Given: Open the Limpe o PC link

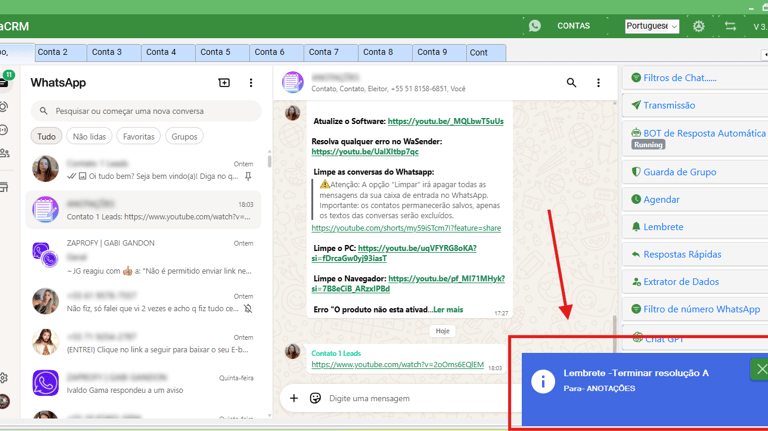Looking at the screenshot, I should [394, 253].
